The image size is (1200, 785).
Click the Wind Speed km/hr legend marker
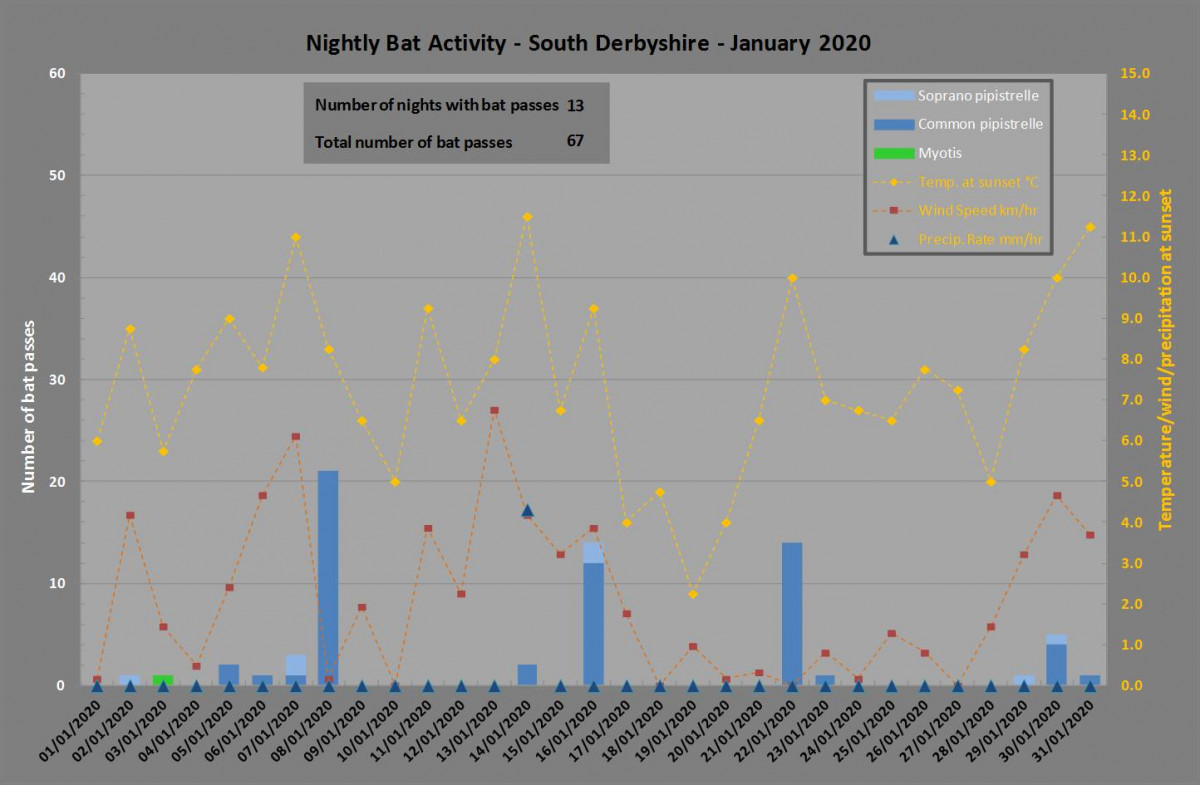pyautogui.click(x=894, y=211)
